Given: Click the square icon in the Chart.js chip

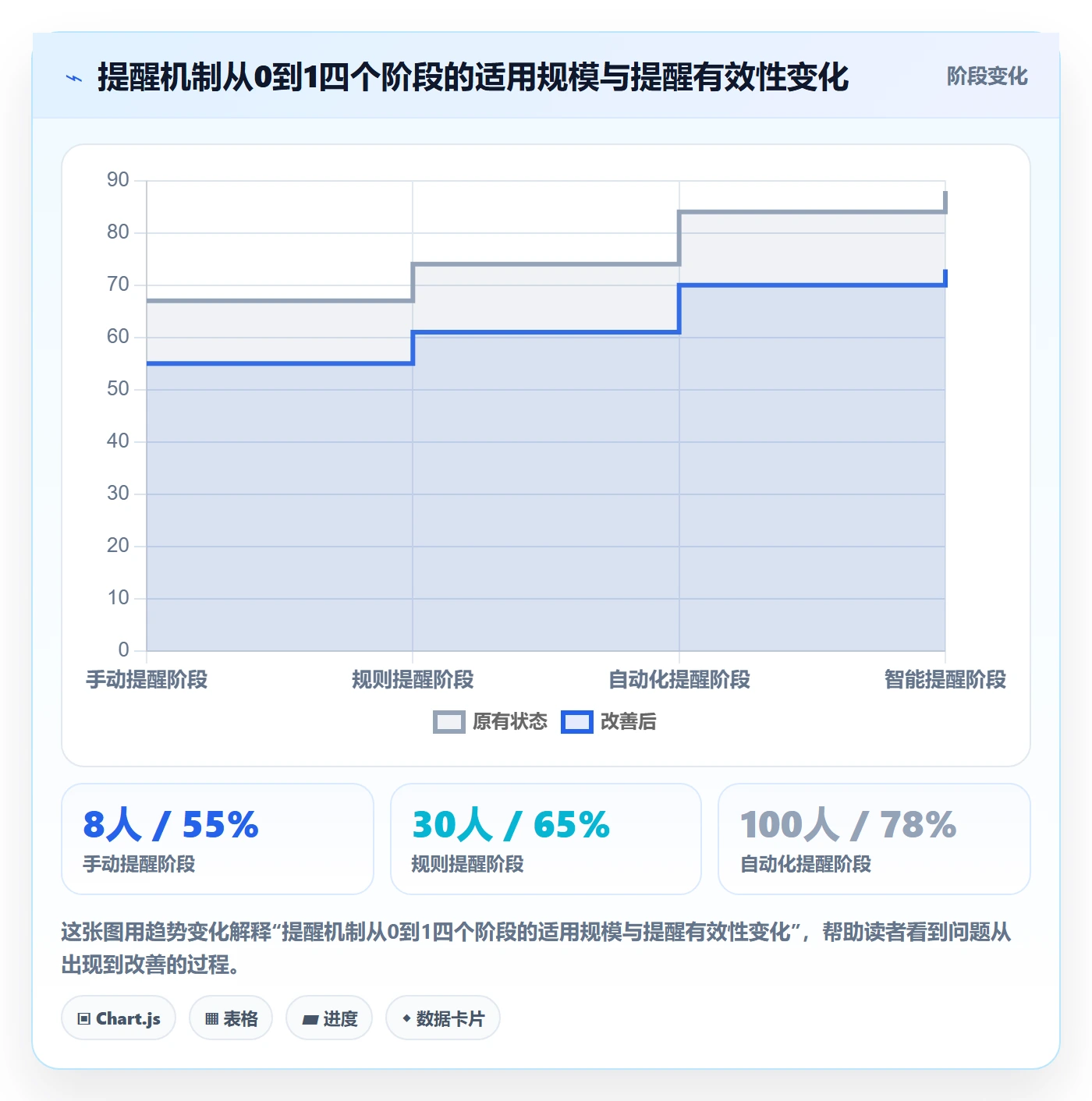Looking at the screenshot, I should pos(84,1018).
